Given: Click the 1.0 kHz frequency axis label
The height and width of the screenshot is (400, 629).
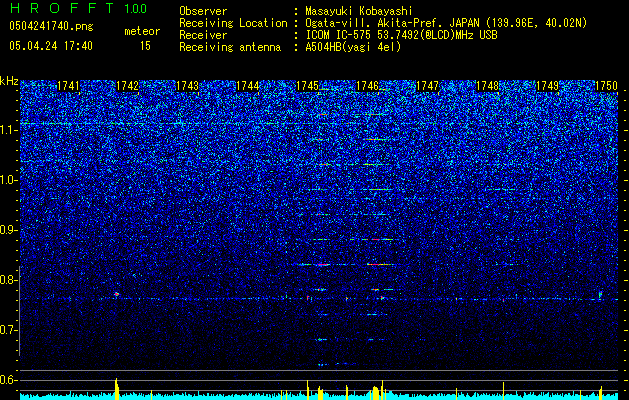Looking at the screenshot, I should (8, 180).
